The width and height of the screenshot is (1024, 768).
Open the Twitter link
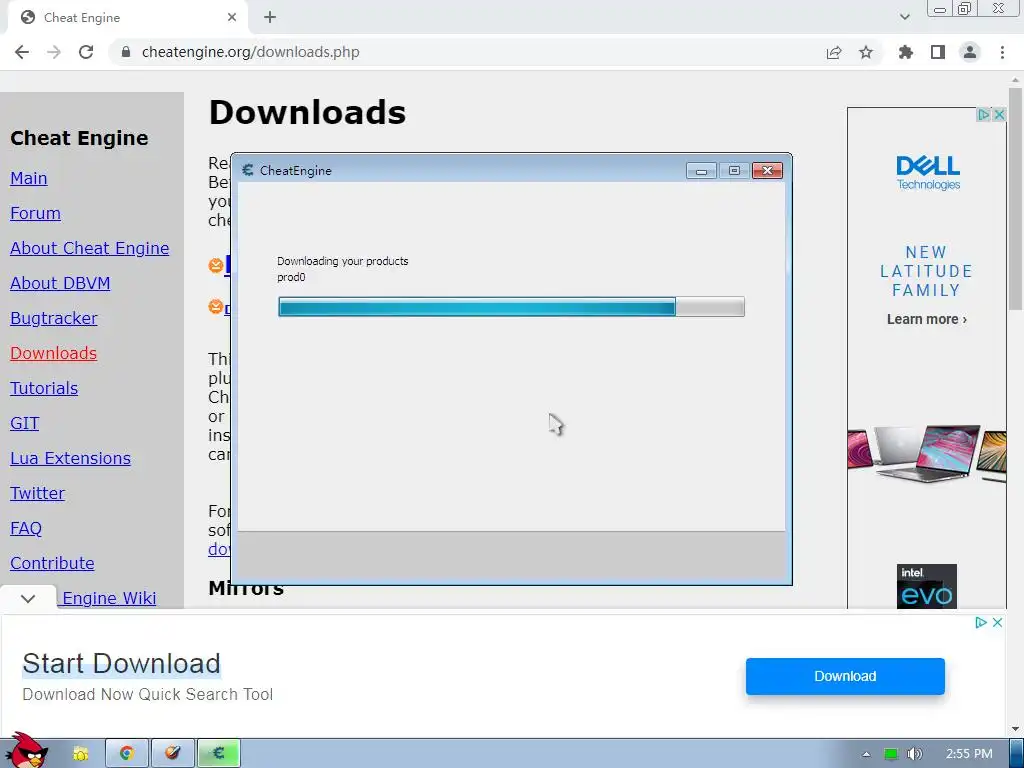pyautogui.click(x=37, y=493)
